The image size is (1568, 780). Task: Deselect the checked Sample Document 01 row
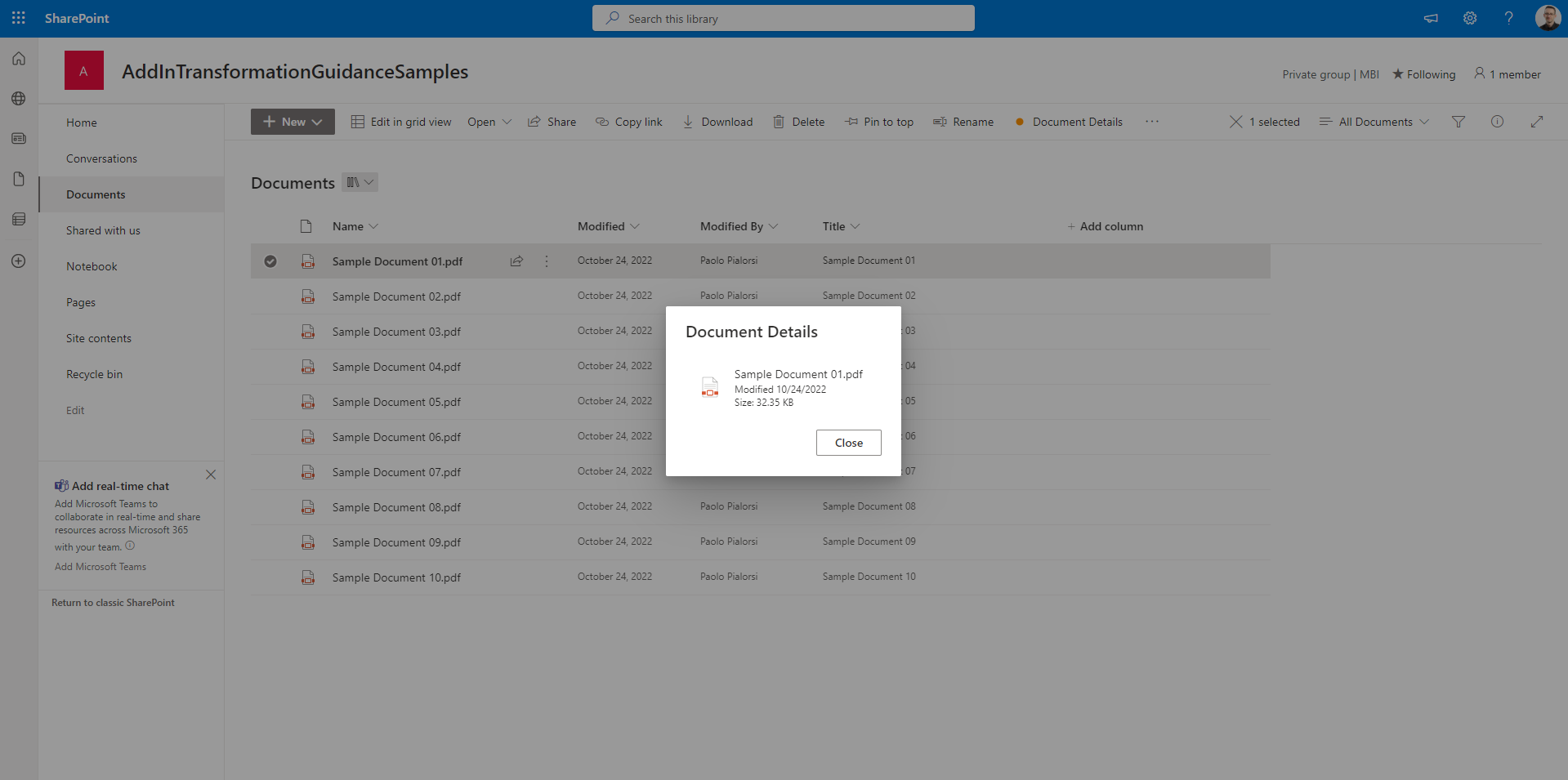[x=270, y=261]
